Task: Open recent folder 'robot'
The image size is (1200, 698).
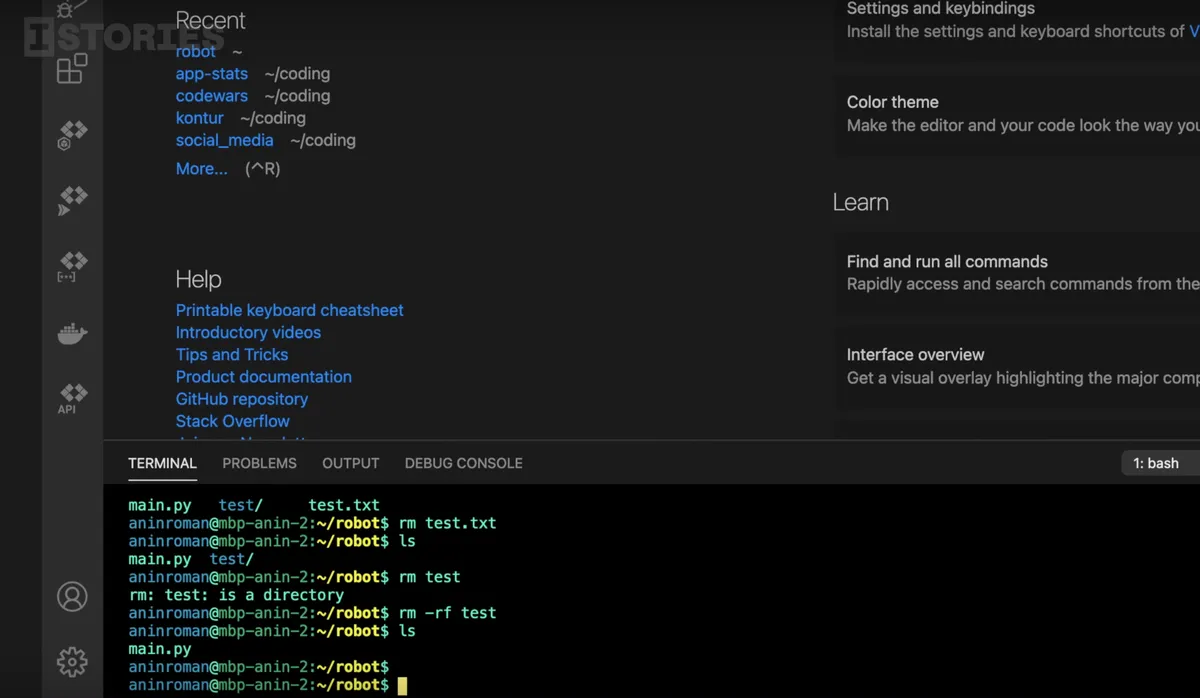Action: (x=196, y=51)
